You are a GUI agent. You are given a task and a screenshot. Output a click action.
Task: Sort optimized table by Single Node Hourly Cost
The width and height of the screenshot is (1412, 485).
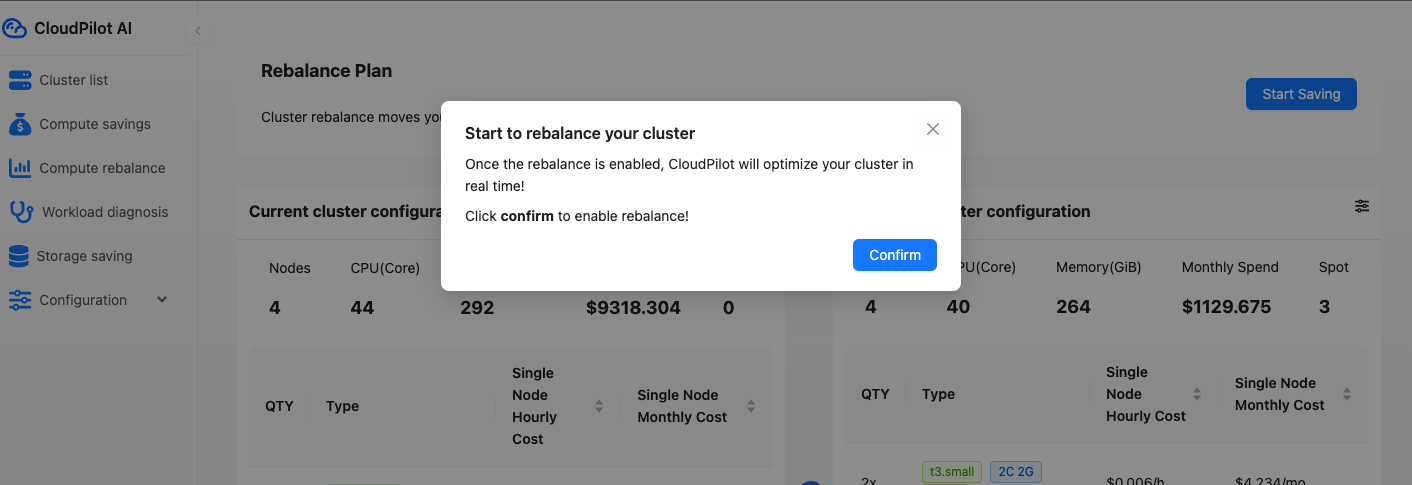click(x=1197, y=394)
